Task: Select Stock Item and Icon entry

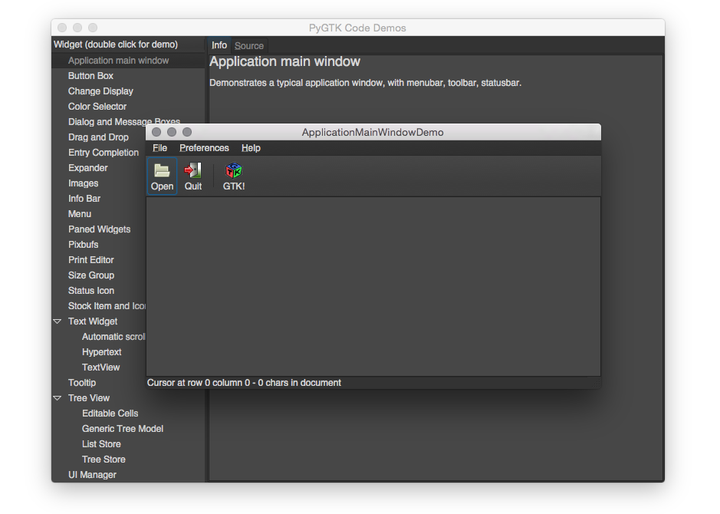Action: pyautogui.click(x=107, y=306)
